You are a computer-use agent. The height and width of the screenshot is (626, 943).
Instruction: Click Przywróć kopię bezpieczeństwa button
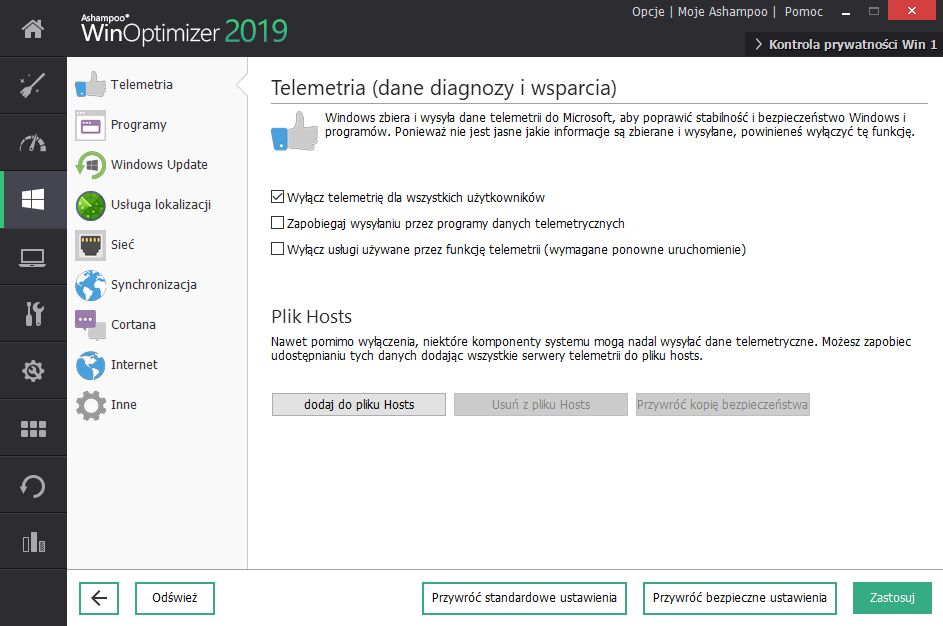click(x=722, y=405)
